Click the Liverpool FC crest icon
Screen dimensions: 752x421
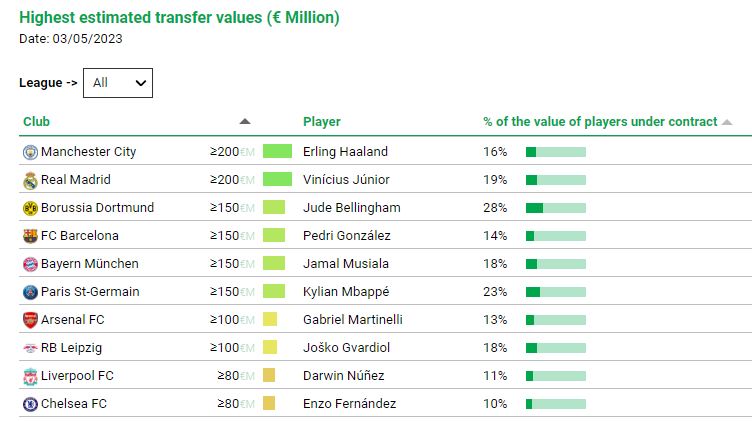pos(30,376)
